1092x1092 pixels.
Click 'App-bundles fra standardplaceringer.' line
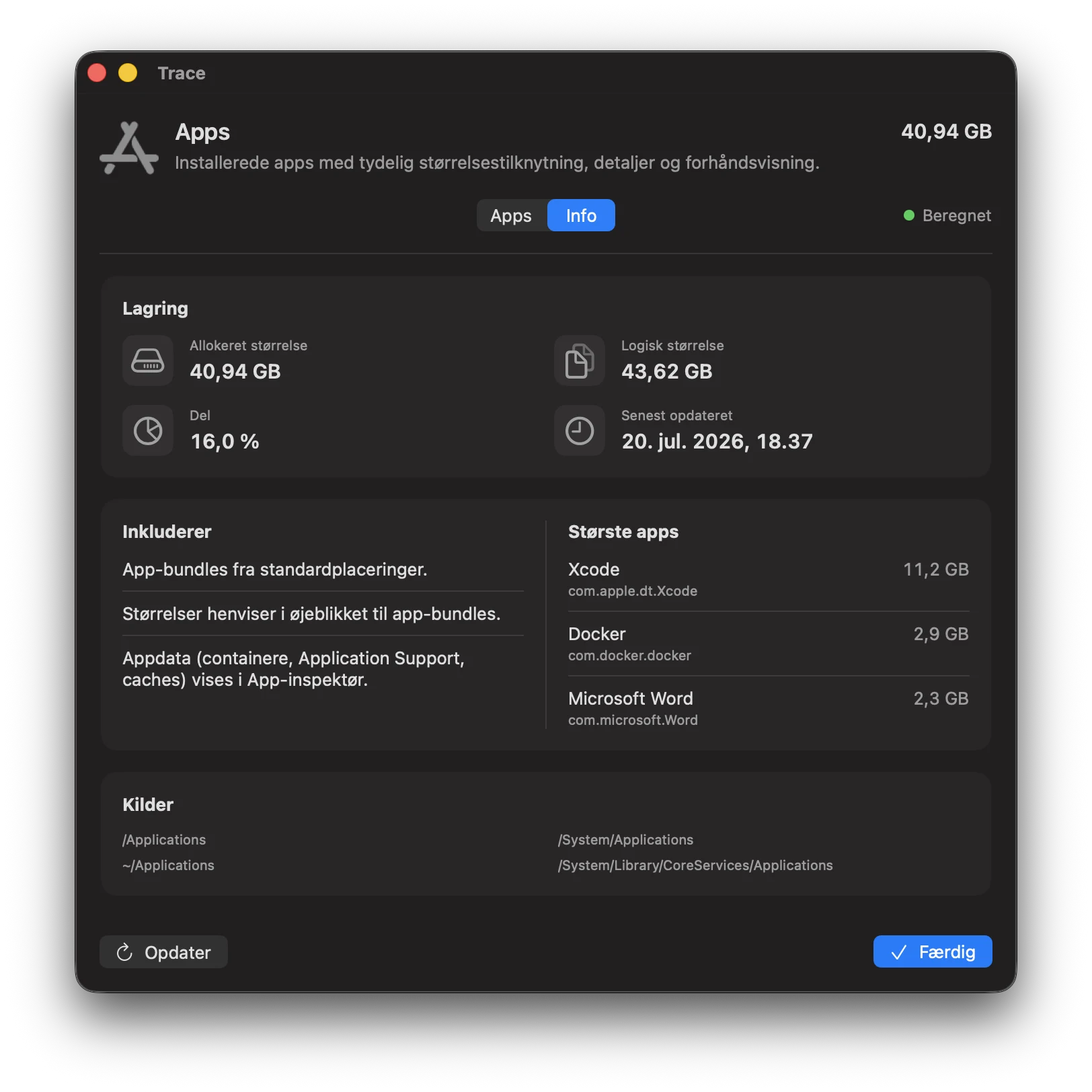pyautogui.click(x=275, y=570)
